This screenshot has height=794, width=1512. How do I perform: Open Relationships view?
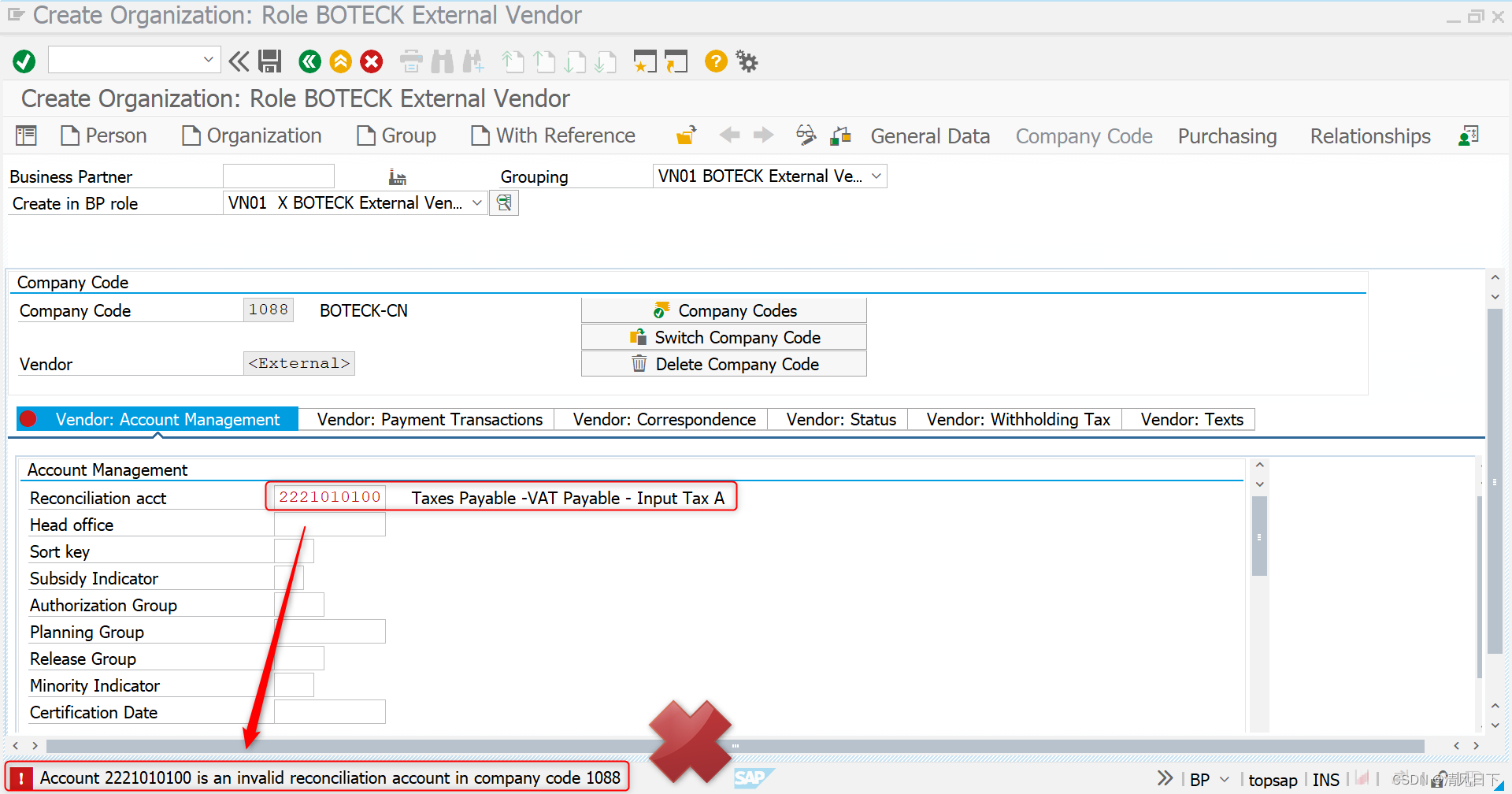coord(1370,136)
